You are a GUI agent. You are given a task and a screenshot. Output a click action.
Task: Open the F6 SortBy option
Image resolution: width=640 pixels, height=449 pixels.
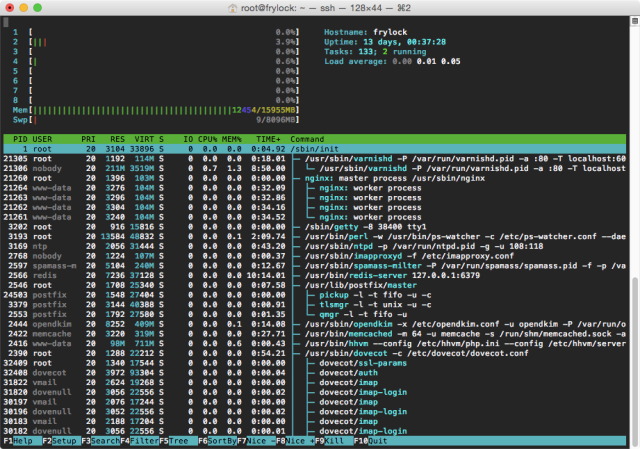[217, 441]
